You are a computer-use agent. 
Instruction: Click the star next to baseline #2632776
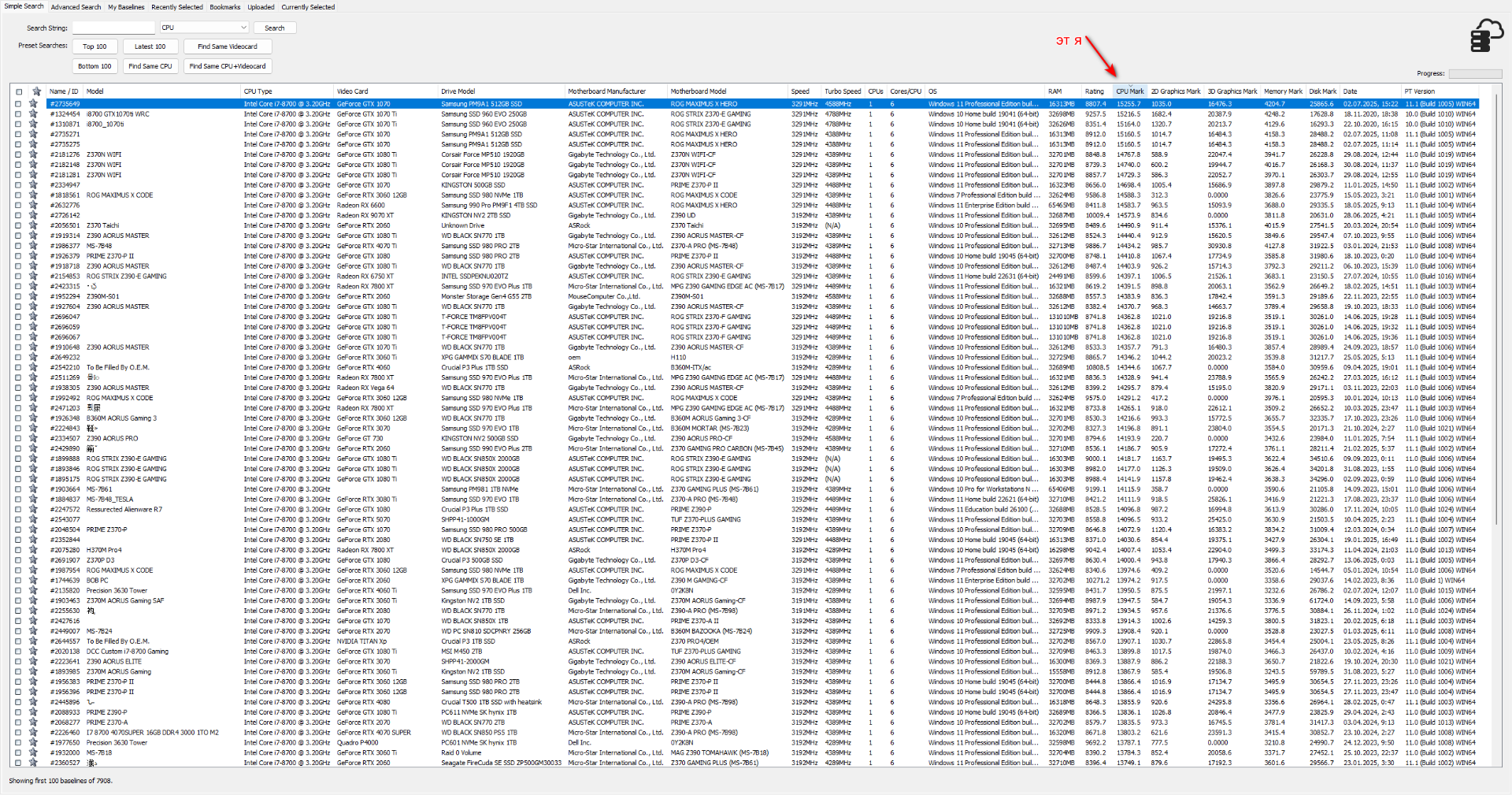(x=34, y=205)
